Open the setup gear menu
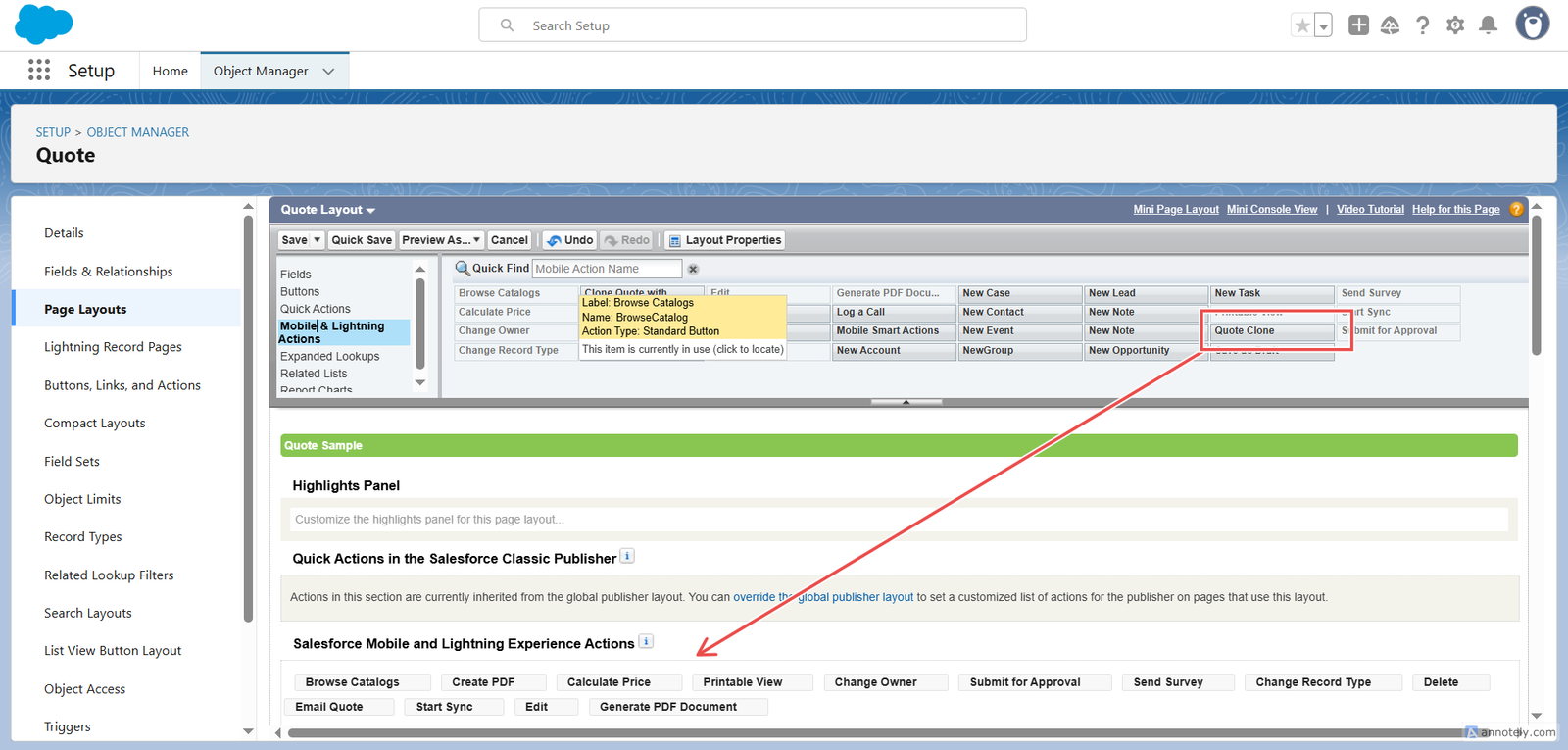This screenshot has height=750, width=1568. click(x=1455, y=25)
